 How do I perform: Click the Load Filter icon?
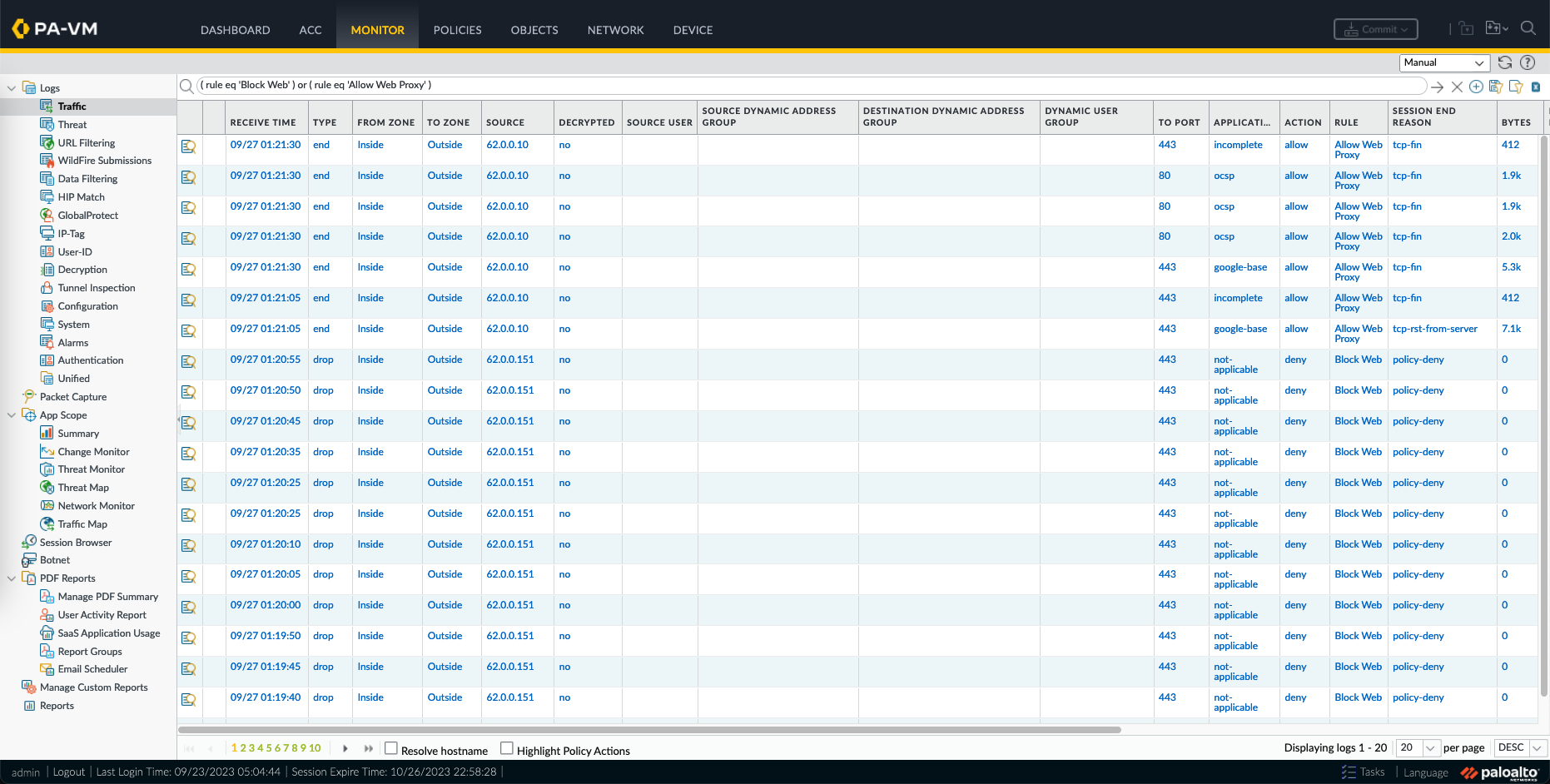click(x=1515, y=87)
